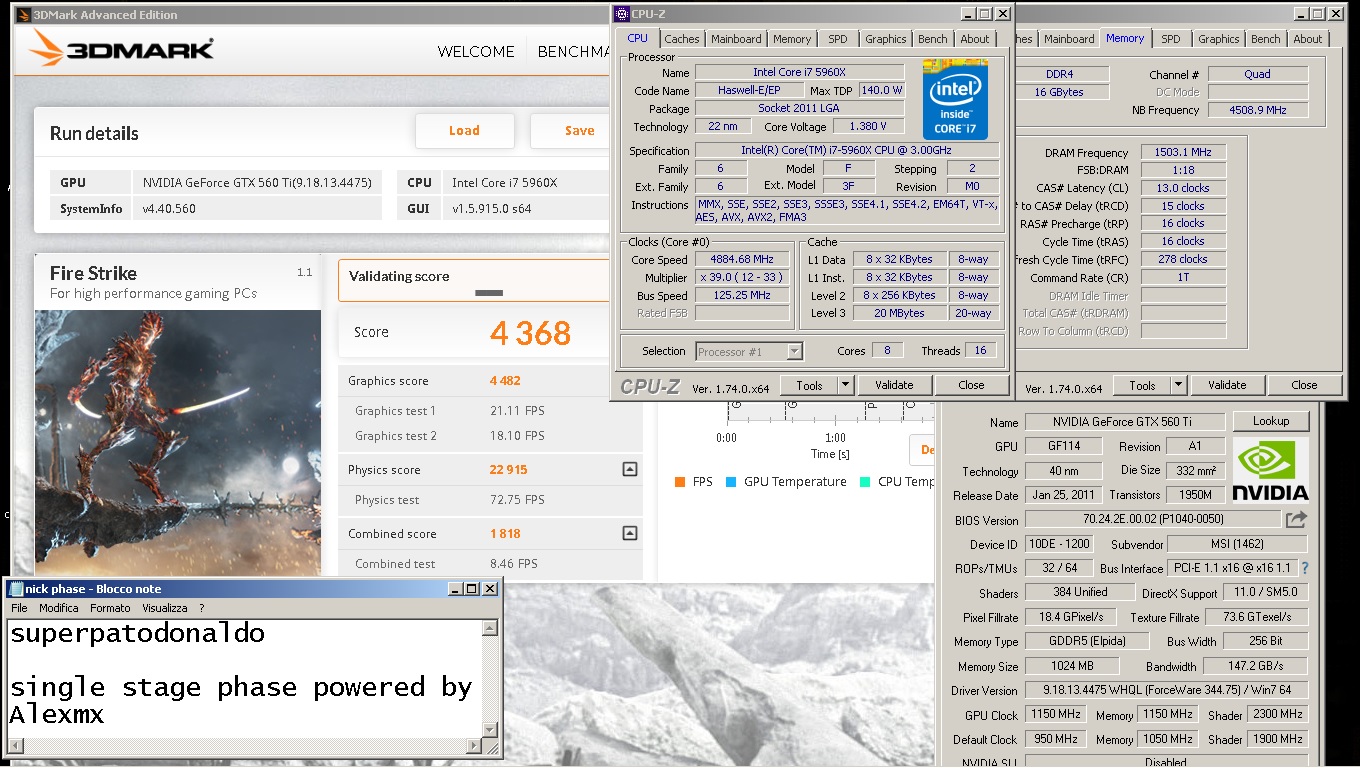1360x768 pixels.
Task: Click the Core Speed 4884.68 MHz field
Action: pos(741,259)
